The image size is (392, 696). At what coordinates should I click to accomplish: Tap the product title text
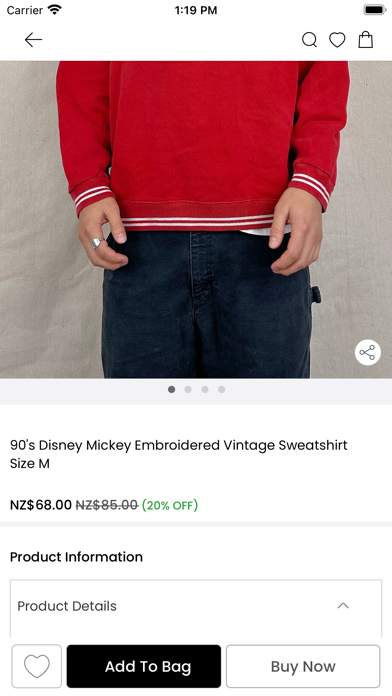[178, 454]
